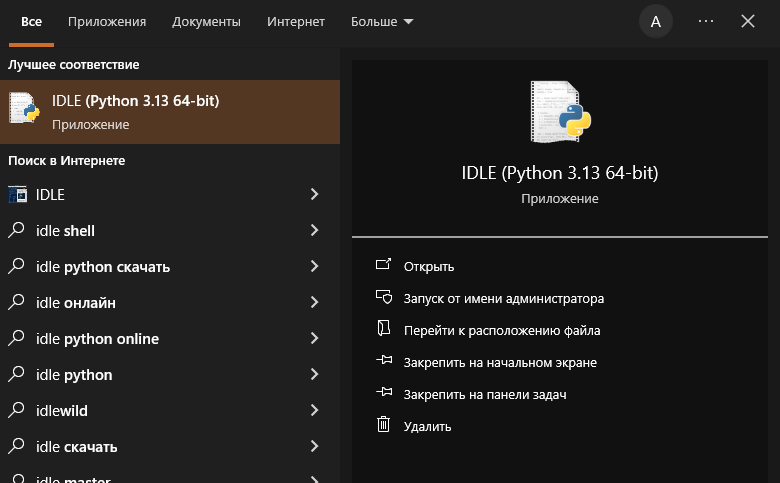This screenshot has height=483, width=780.
Task: Select the idle python online suggestion
Action: pyautogui.click(x=98, y=339)
